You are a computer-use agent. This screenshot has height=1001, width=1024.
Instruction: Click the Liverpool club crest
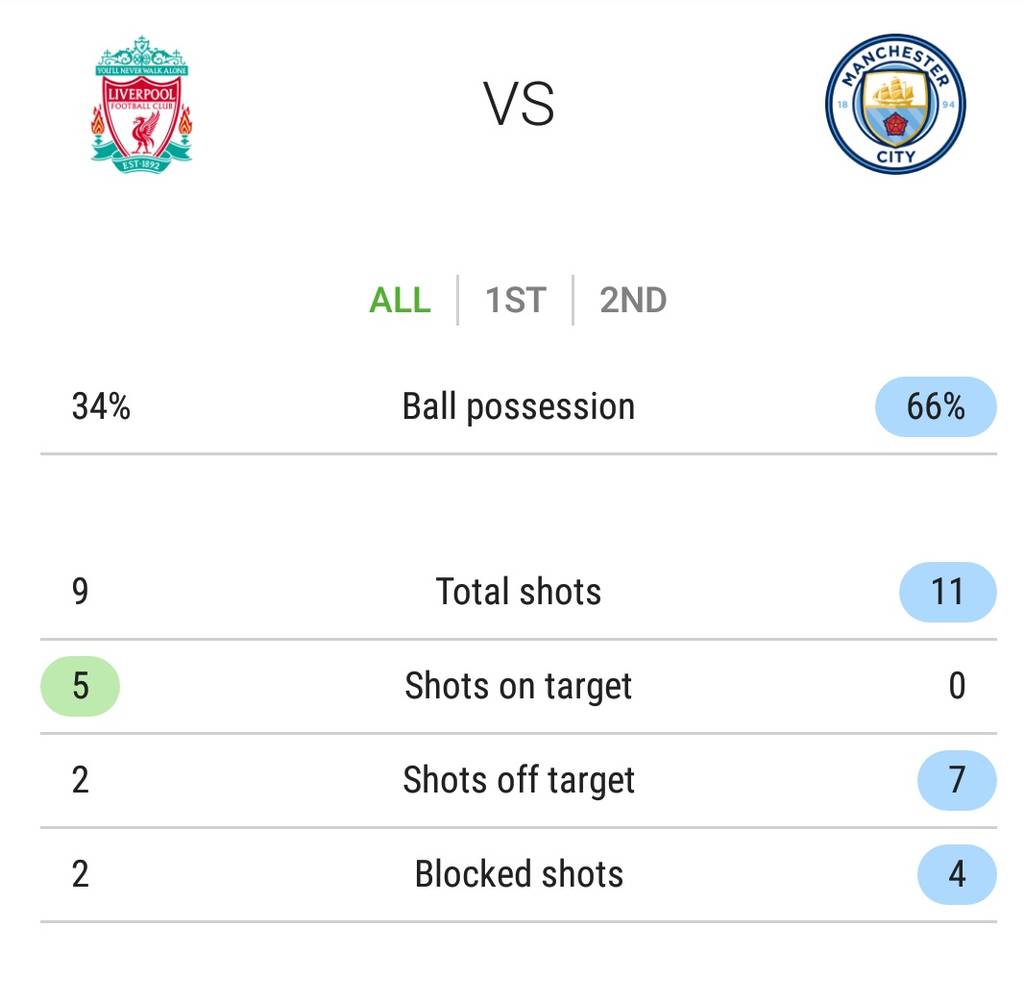tap(141, 104)
